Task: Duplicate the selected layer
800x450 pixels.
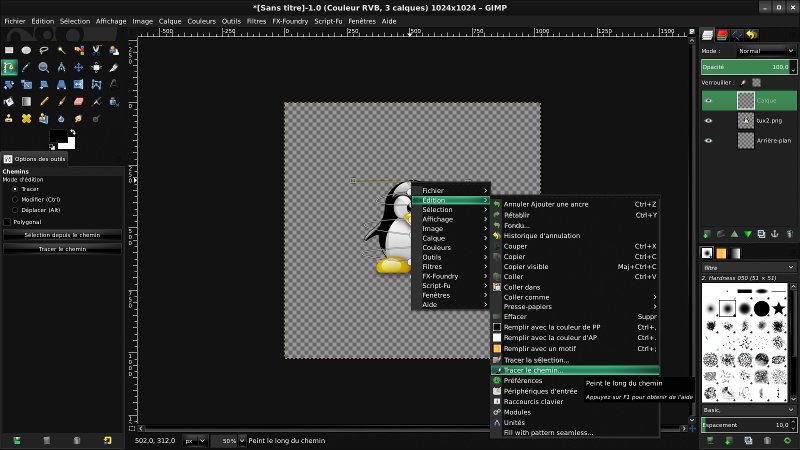Action: (x=761, y=234)
